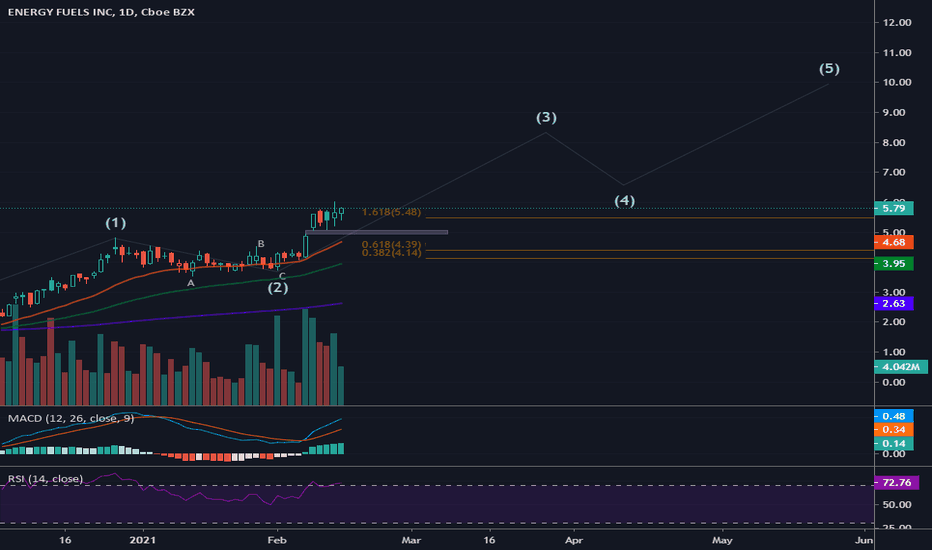Select the wave (2) label
932x550 pixels.
tap(278, 288)
